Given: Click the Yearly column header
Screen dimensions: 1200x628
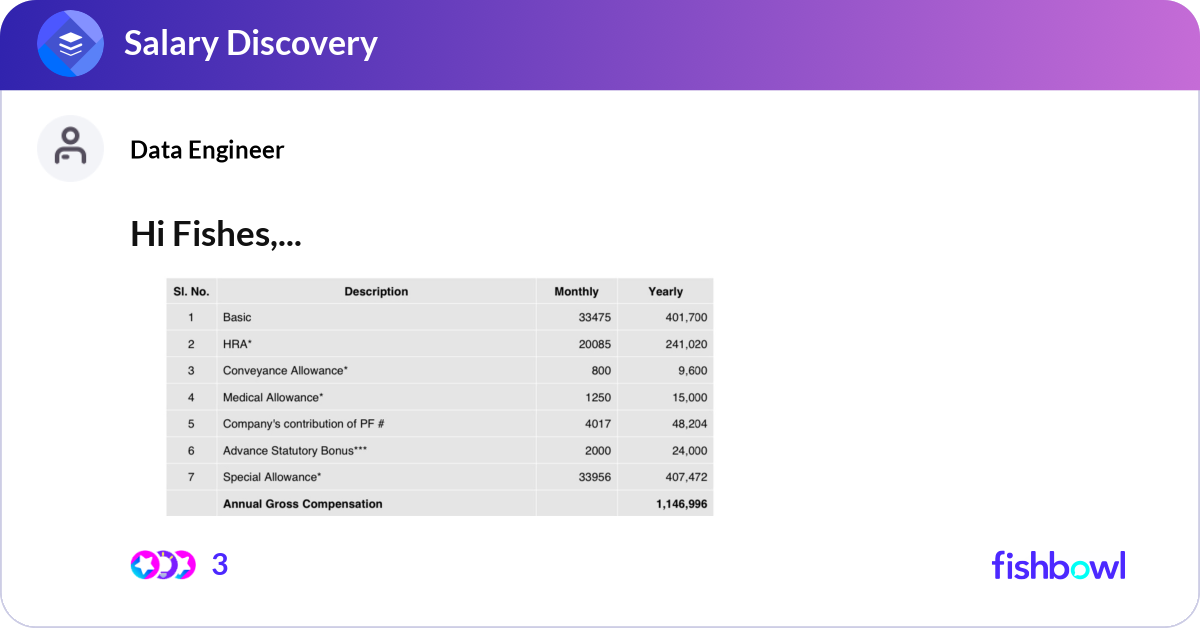Looking at the screenshot, I should point(665,292).
